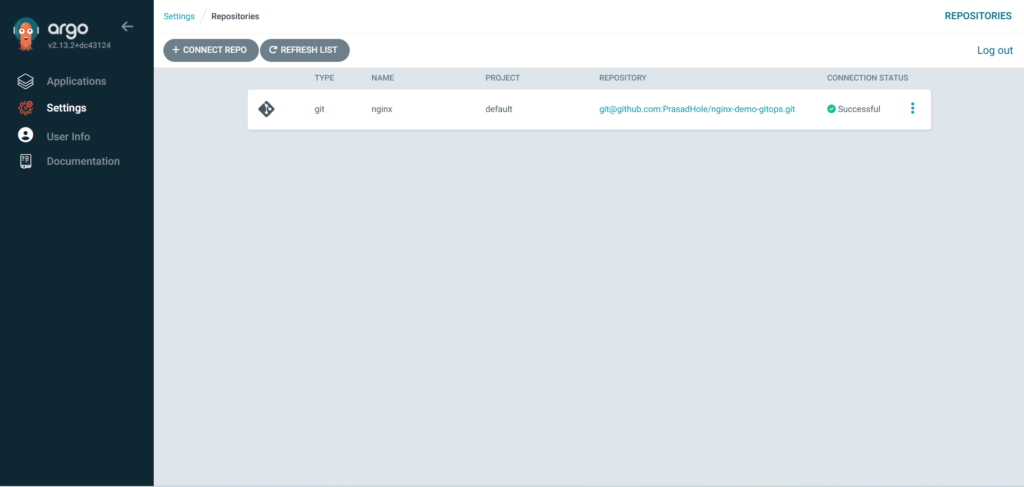Click the CONNECTION STATUS column header
This screenshot has width=1024, height=487.
(868, 78)
